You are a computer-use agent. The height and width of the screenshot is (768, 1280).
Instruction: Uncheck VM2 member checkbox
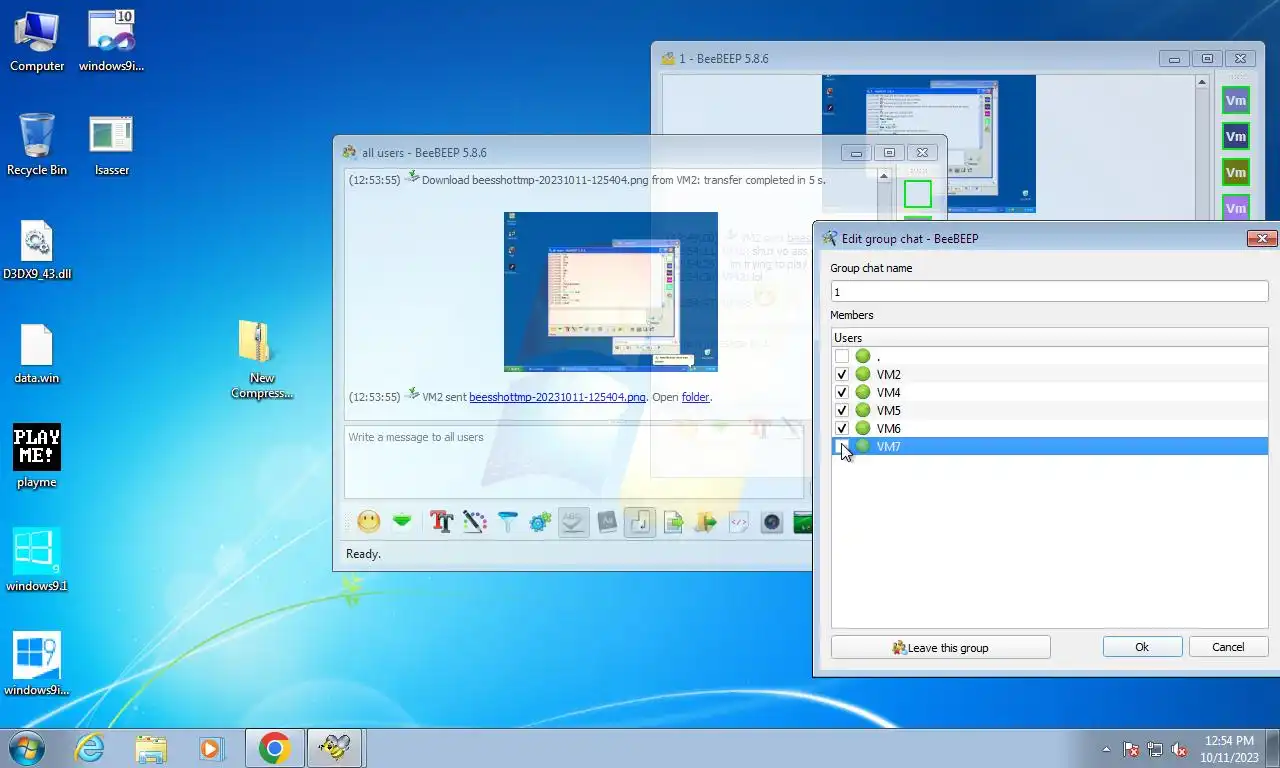click(842, 374)
